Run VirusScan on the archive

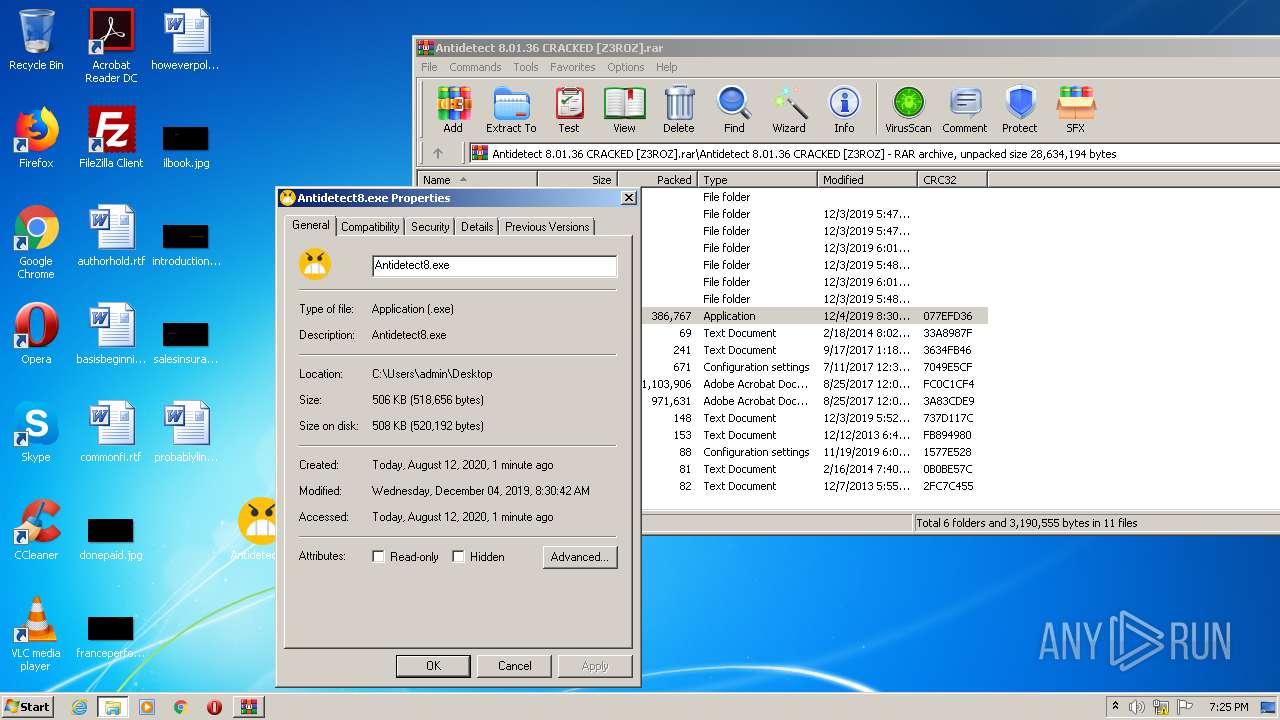(x=908, y=110)
